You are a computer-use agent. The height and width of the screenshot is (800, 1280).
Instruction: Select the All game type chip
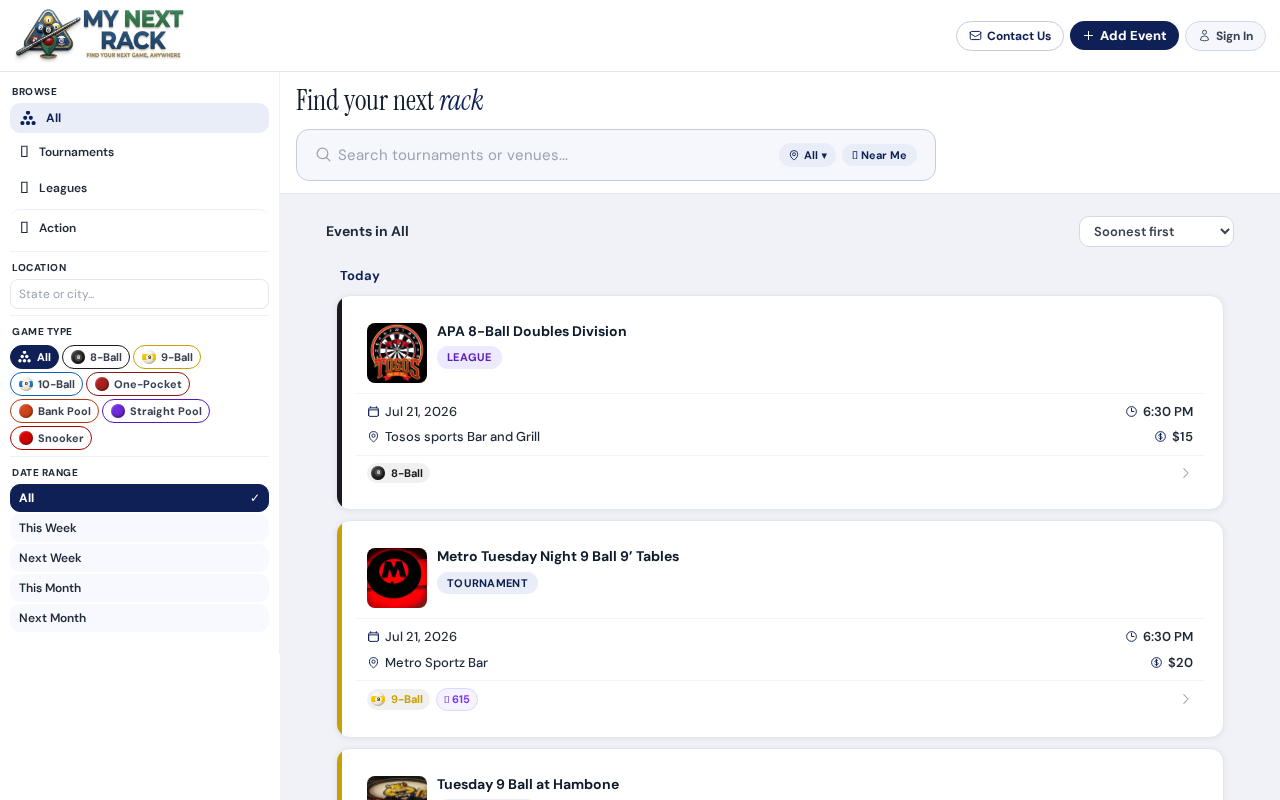pos(34,357)
